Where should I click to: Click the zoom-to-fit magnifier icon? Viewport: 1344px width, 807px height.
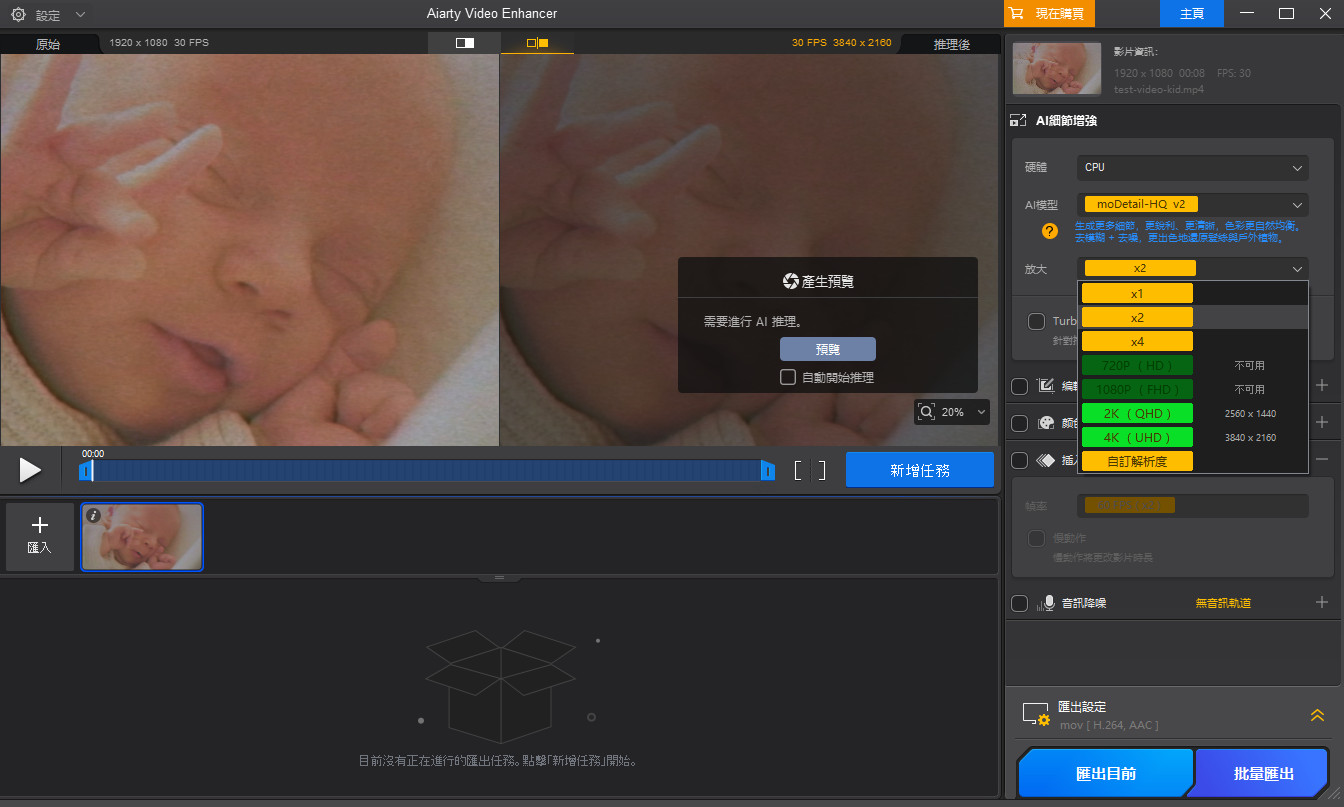click(926, 412)
